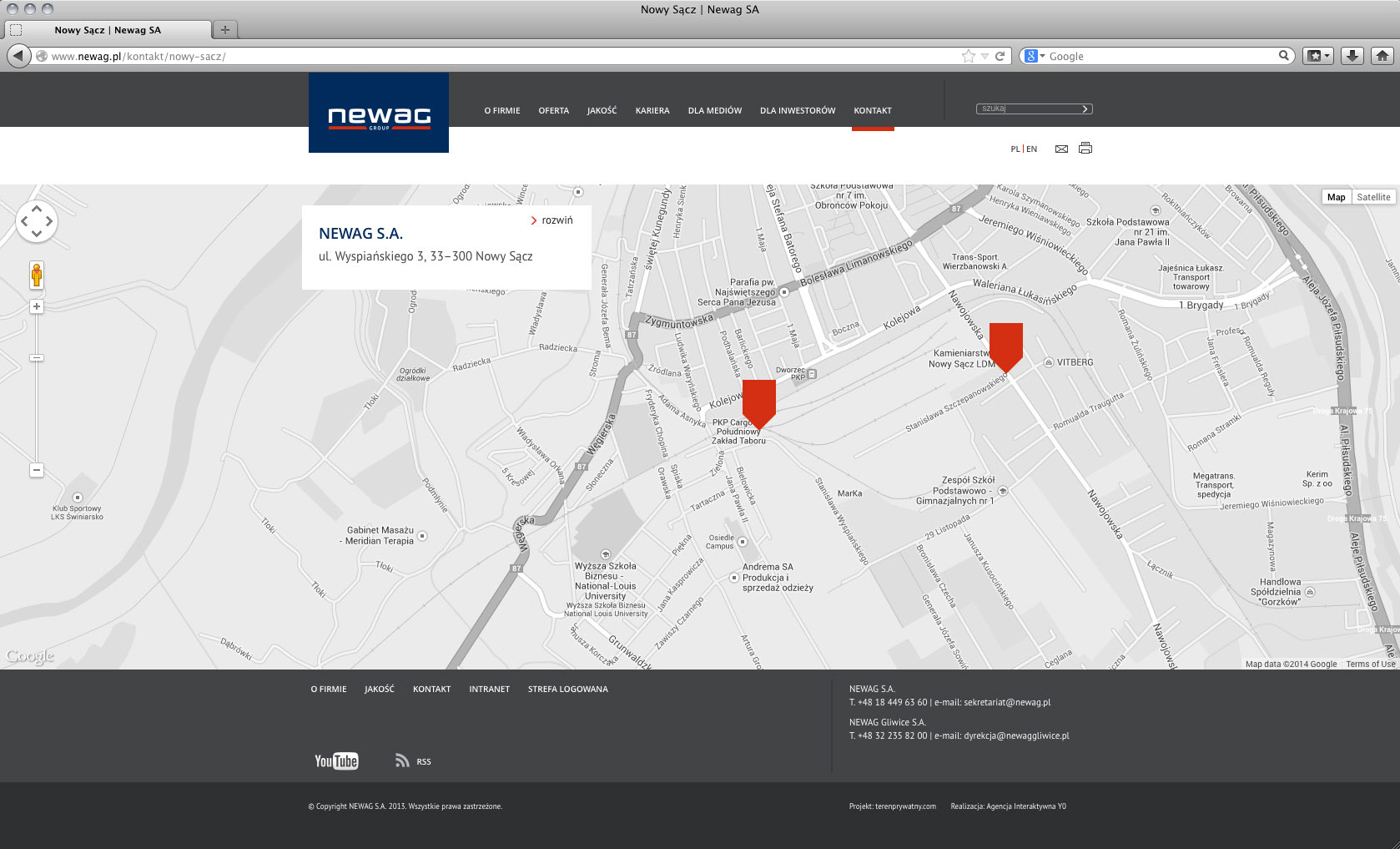Open footer link JAKOŚĆ
The image size is (1400, 849).
pyautogui.click(x=380, y=690)
